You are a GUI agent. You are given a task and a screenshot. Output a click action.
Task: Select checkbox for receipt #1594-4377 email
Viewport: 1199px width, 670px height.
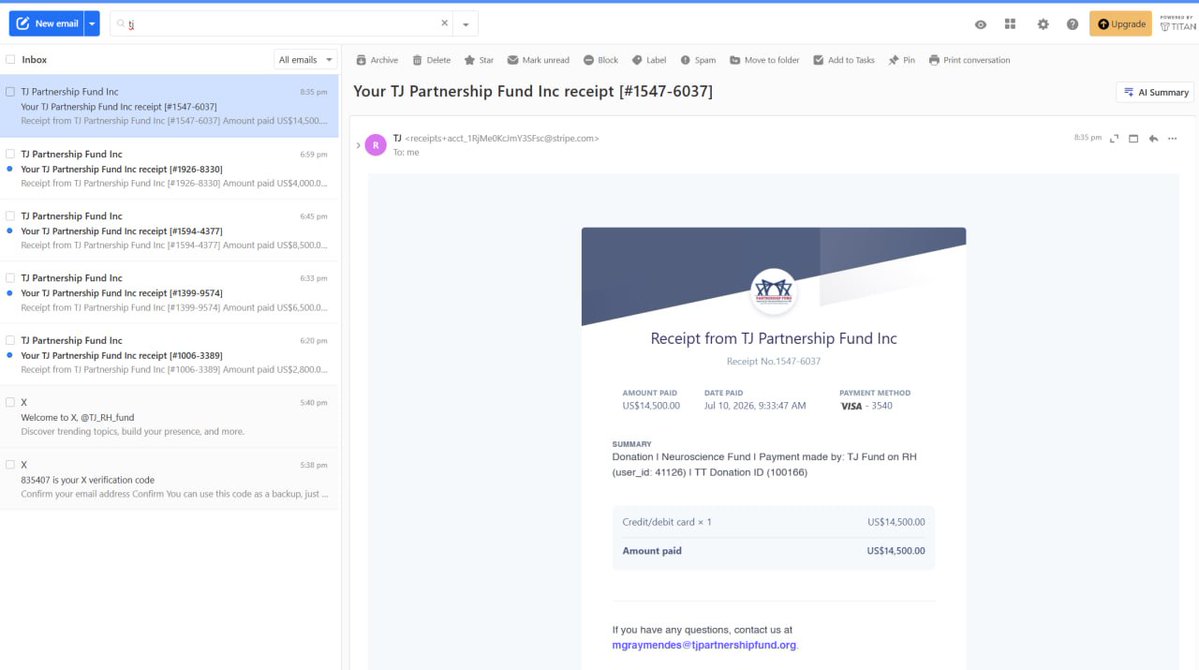10,216
